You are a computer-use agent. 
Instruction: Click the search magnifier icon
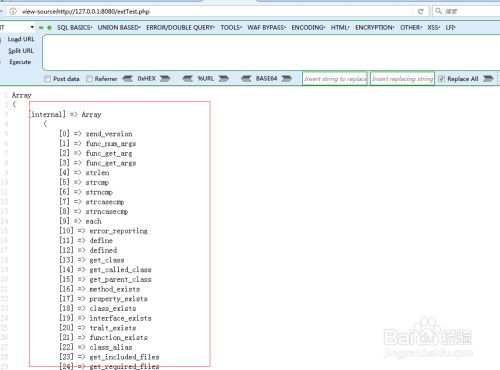439,11
